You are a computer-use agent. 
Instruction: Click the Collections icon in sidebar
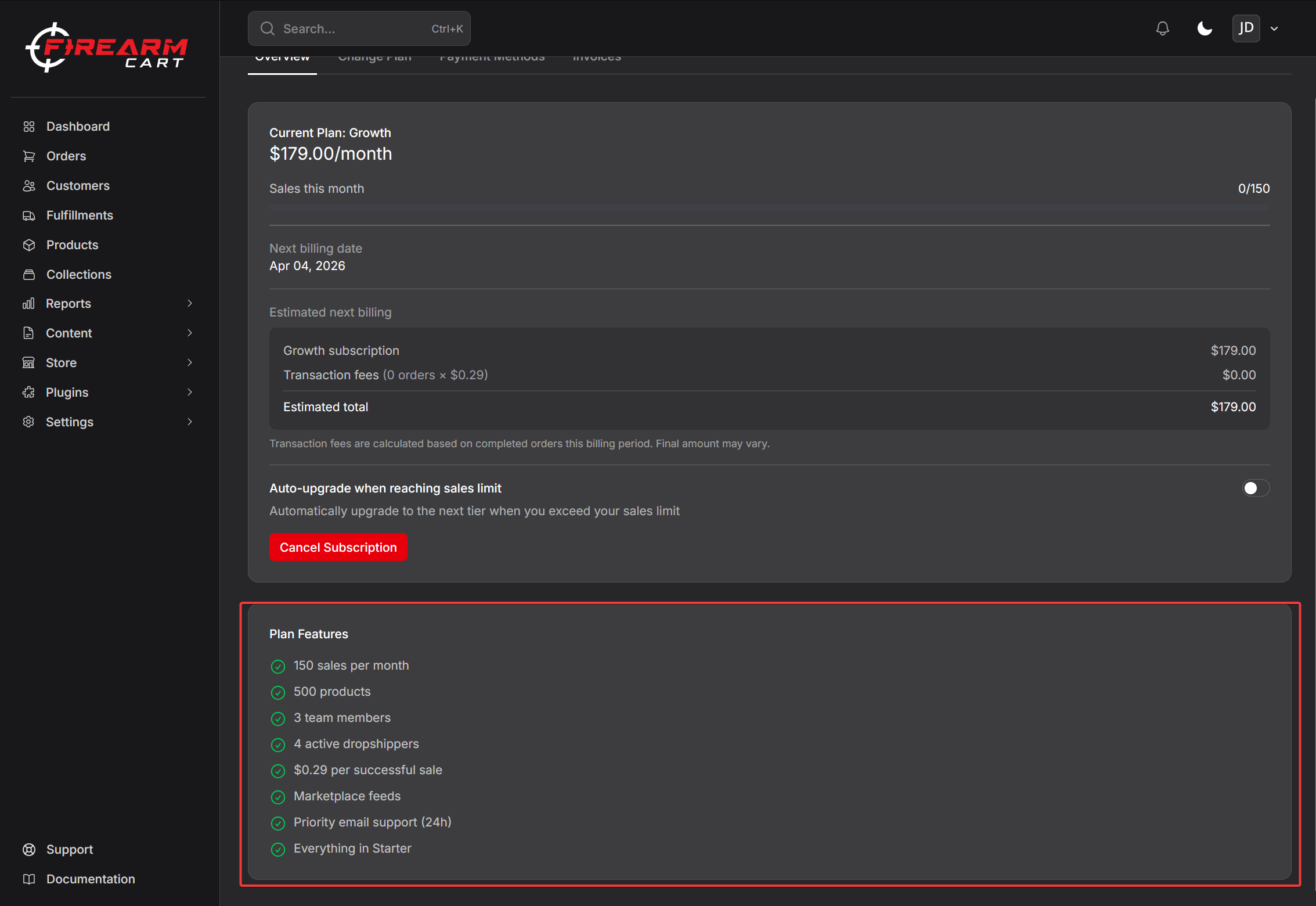(29, 275)
